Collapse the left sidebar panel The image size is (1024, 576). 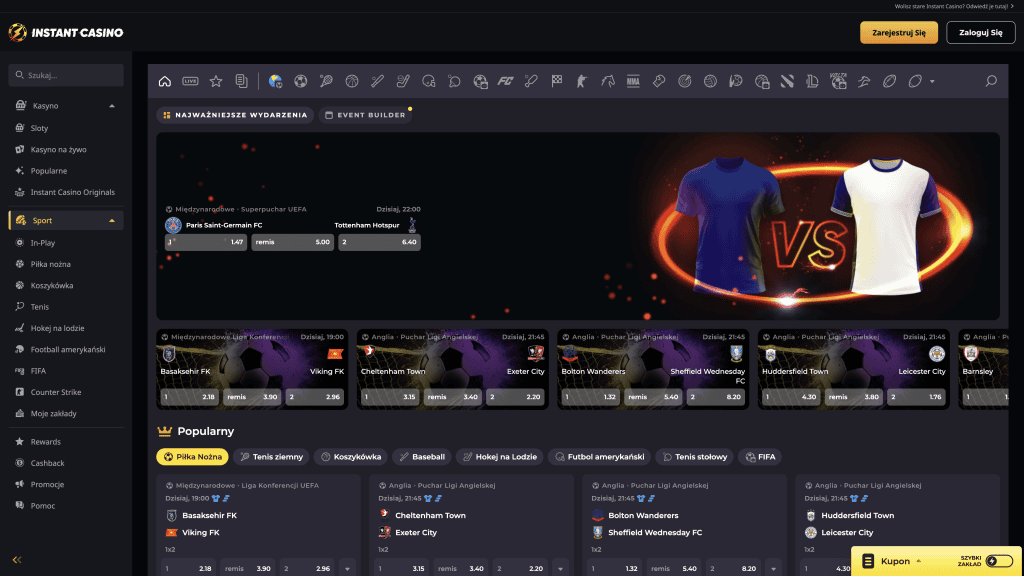pos(17,560)
